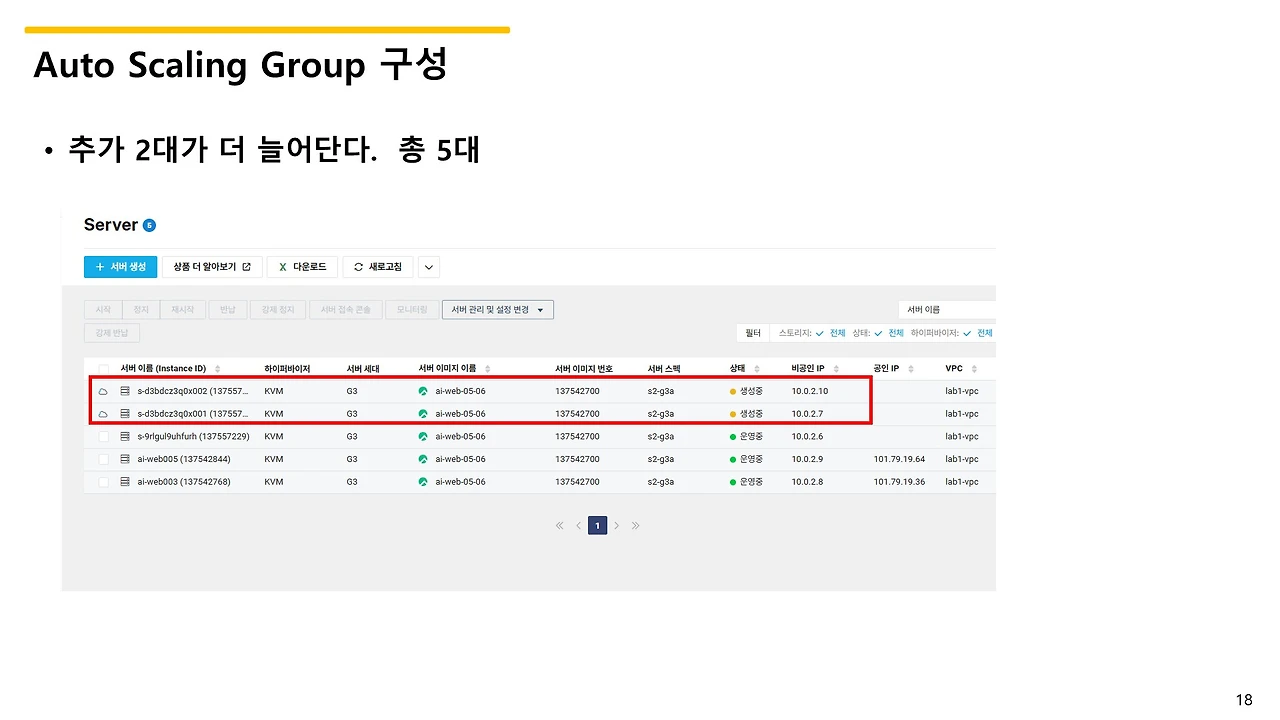The width and height of the screenshot is (1280, 720).
Task: Click image icon in ai-web005 row
Action: point(423,459)
